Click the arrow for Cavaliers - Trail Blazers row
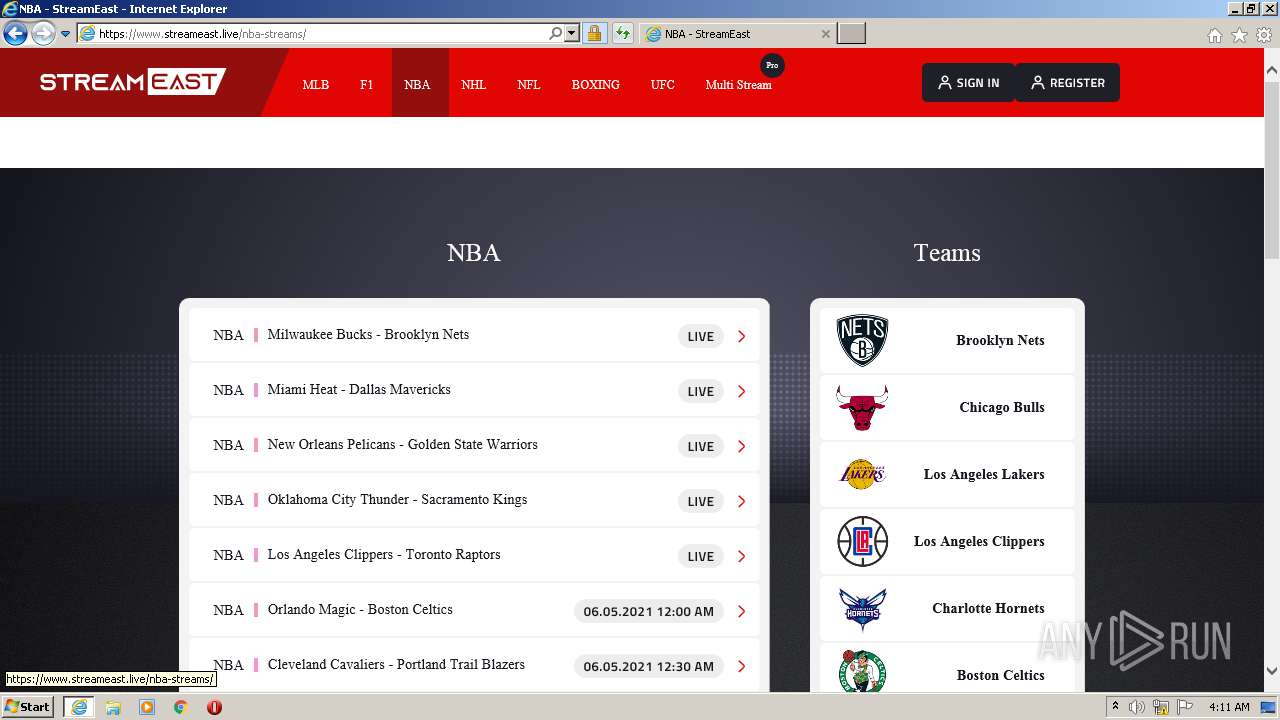Screen dimensions: 1280x720 coord(742,666)
